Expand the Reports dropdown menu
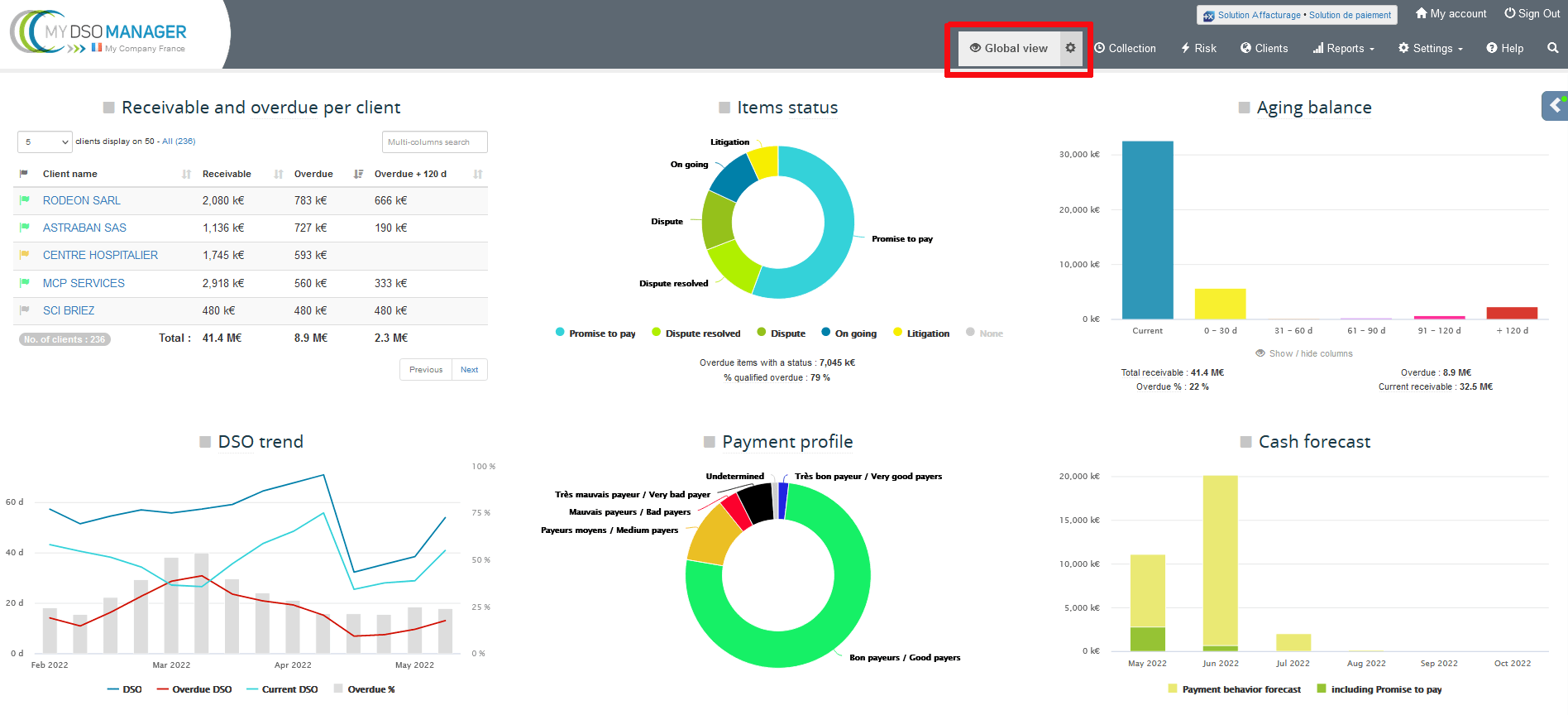The image size is (1568, 715). coord(1344,48)
